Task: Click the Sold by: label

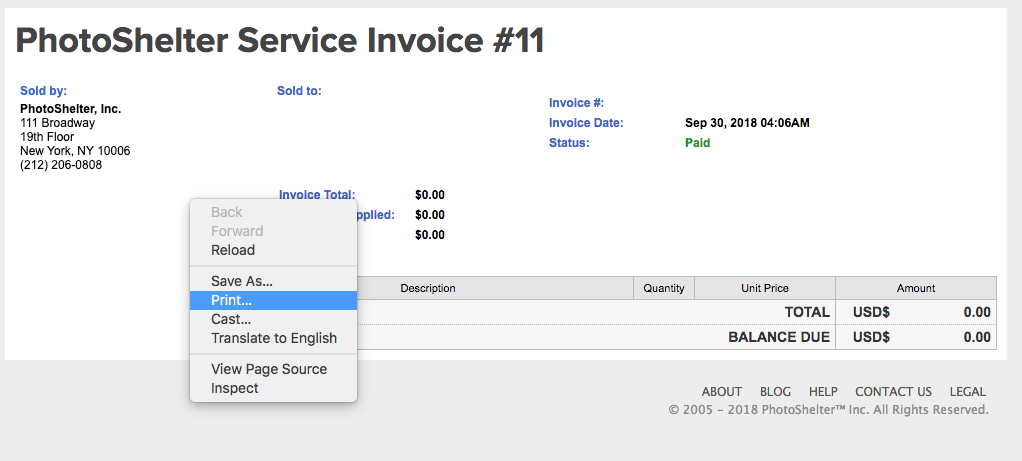Action: point(44,91)
